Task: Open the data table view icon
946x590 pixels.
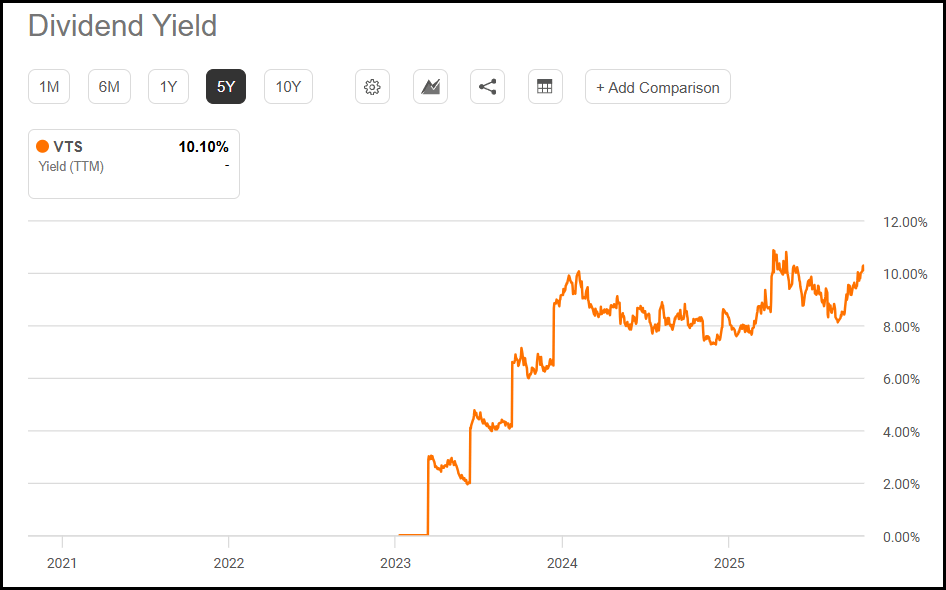Action: click(545, 87)
